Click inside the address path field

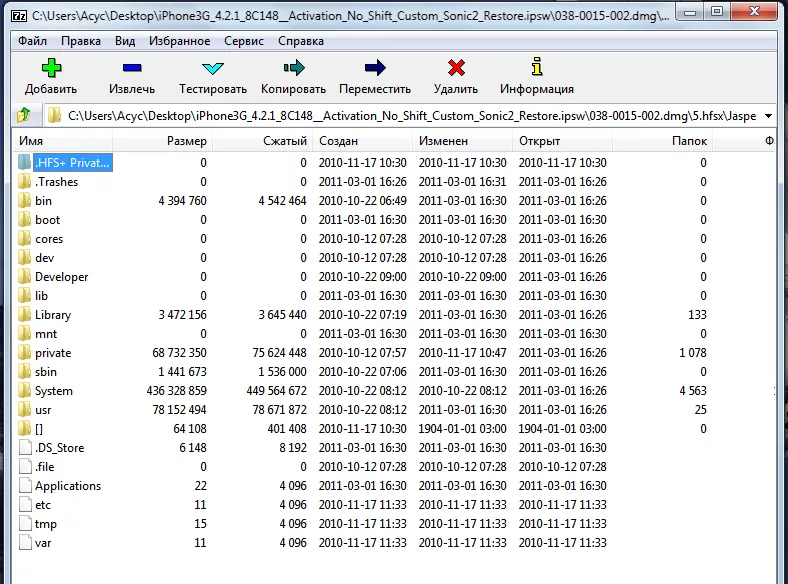(400, 116)
